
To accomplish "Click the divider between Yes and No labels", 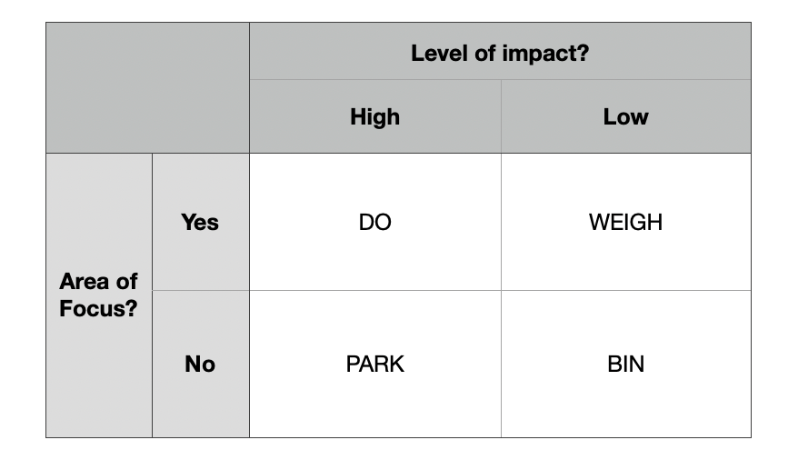I will pos(200,291).
